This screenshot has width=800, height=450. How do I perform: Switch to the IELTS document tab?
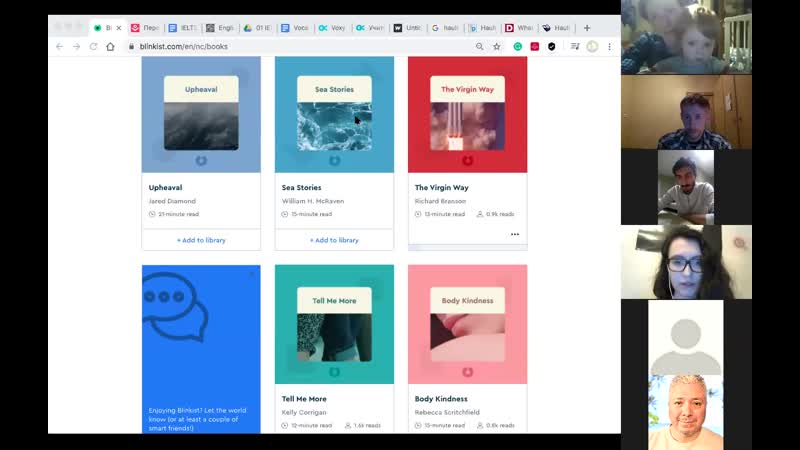tap(183, 28)
